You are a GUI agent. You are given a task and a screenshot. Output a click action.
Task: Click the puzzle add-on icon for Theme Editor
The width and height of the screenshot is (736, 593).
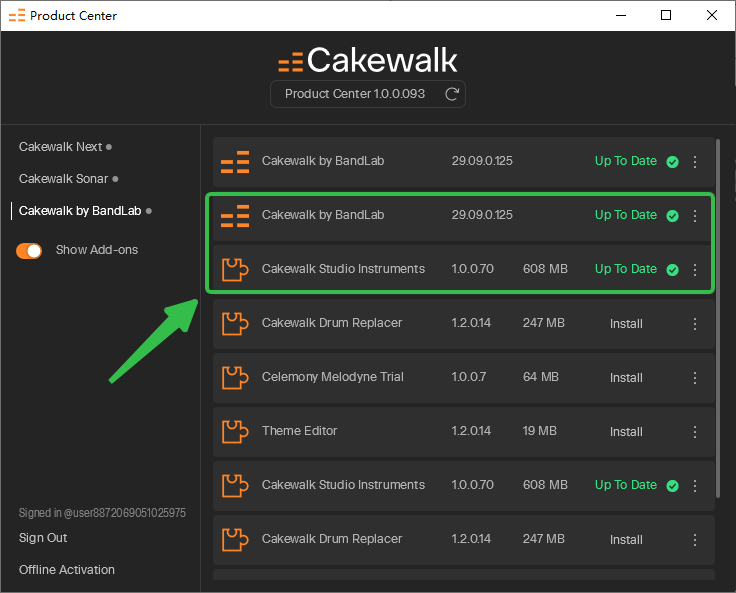pos(235,431)
